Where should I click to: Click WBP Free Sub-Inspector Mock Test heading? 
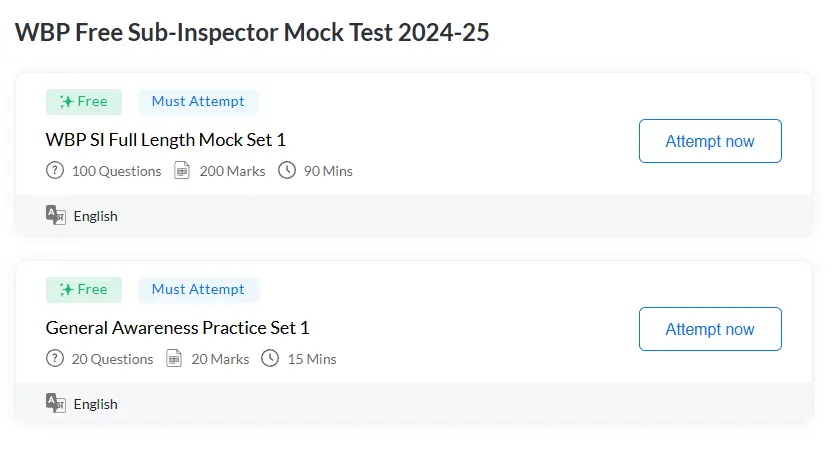click(x=252, y=32)
